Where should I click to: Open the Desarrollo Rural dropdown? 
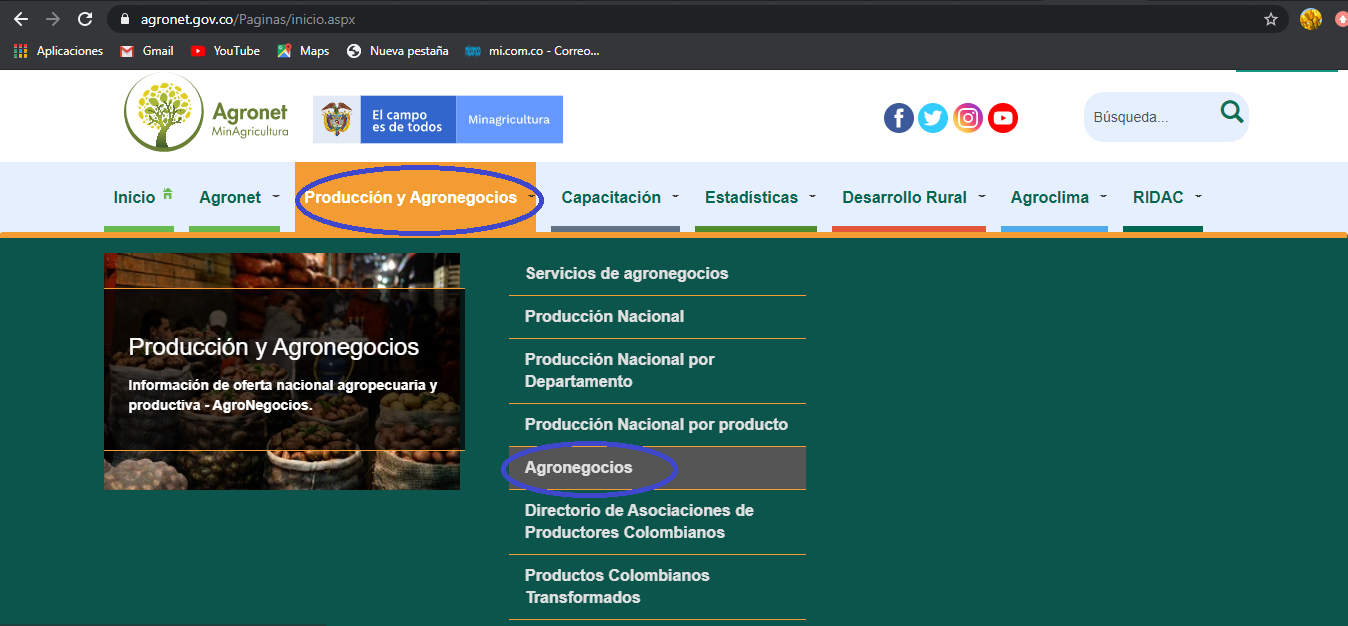(904, 197)
